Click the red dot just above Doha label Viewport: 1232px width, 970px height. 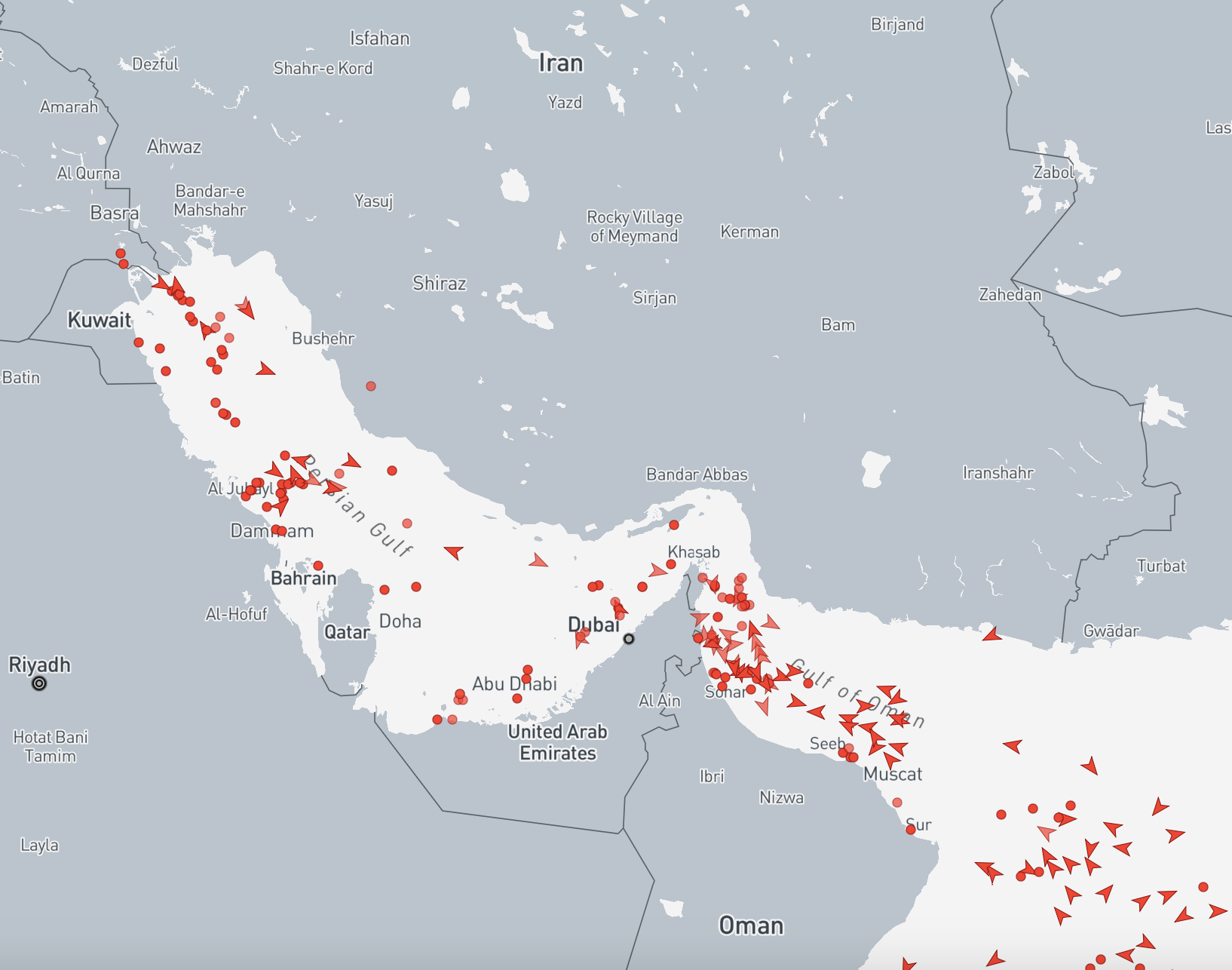click(385, 590)
